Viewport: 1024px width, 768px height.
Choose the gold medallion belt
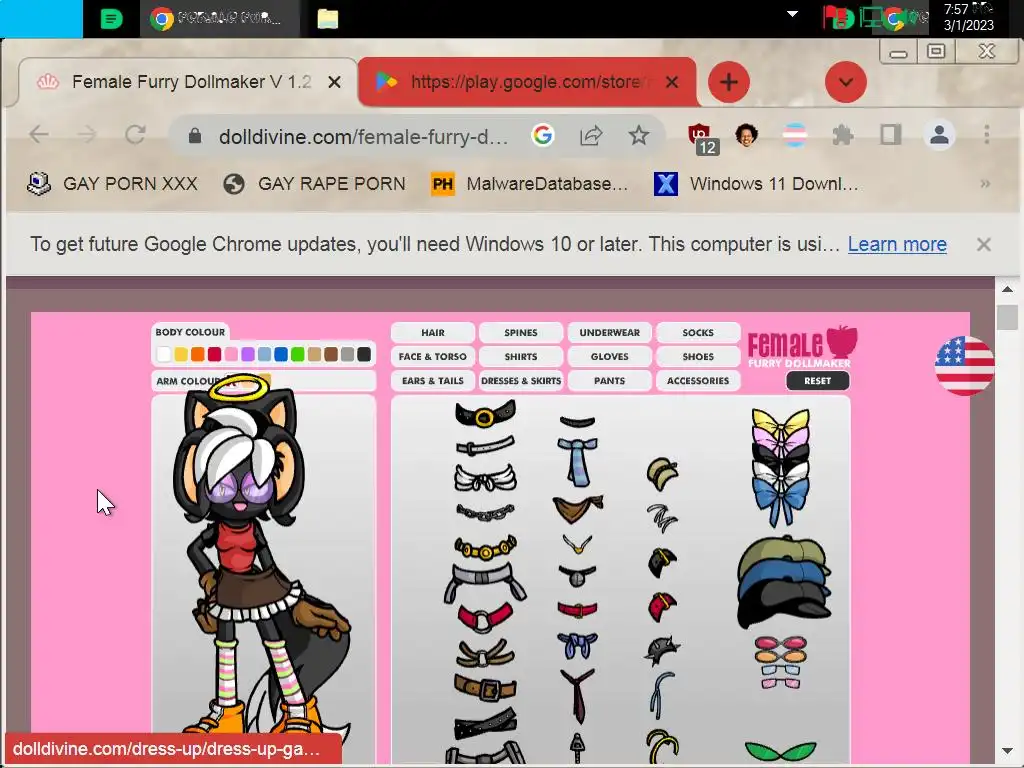pos(485,548)
